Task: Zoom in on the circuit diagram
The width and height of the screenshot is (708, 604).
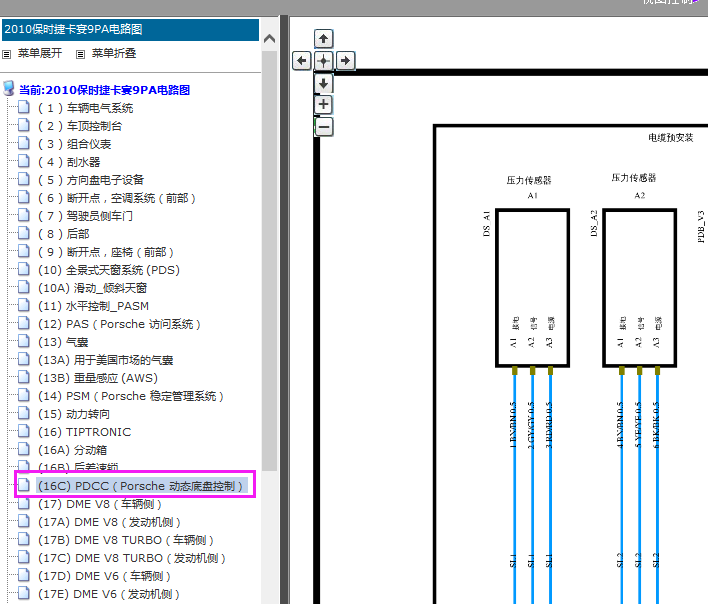Action: pyautogui.click(x=323, y=105)
